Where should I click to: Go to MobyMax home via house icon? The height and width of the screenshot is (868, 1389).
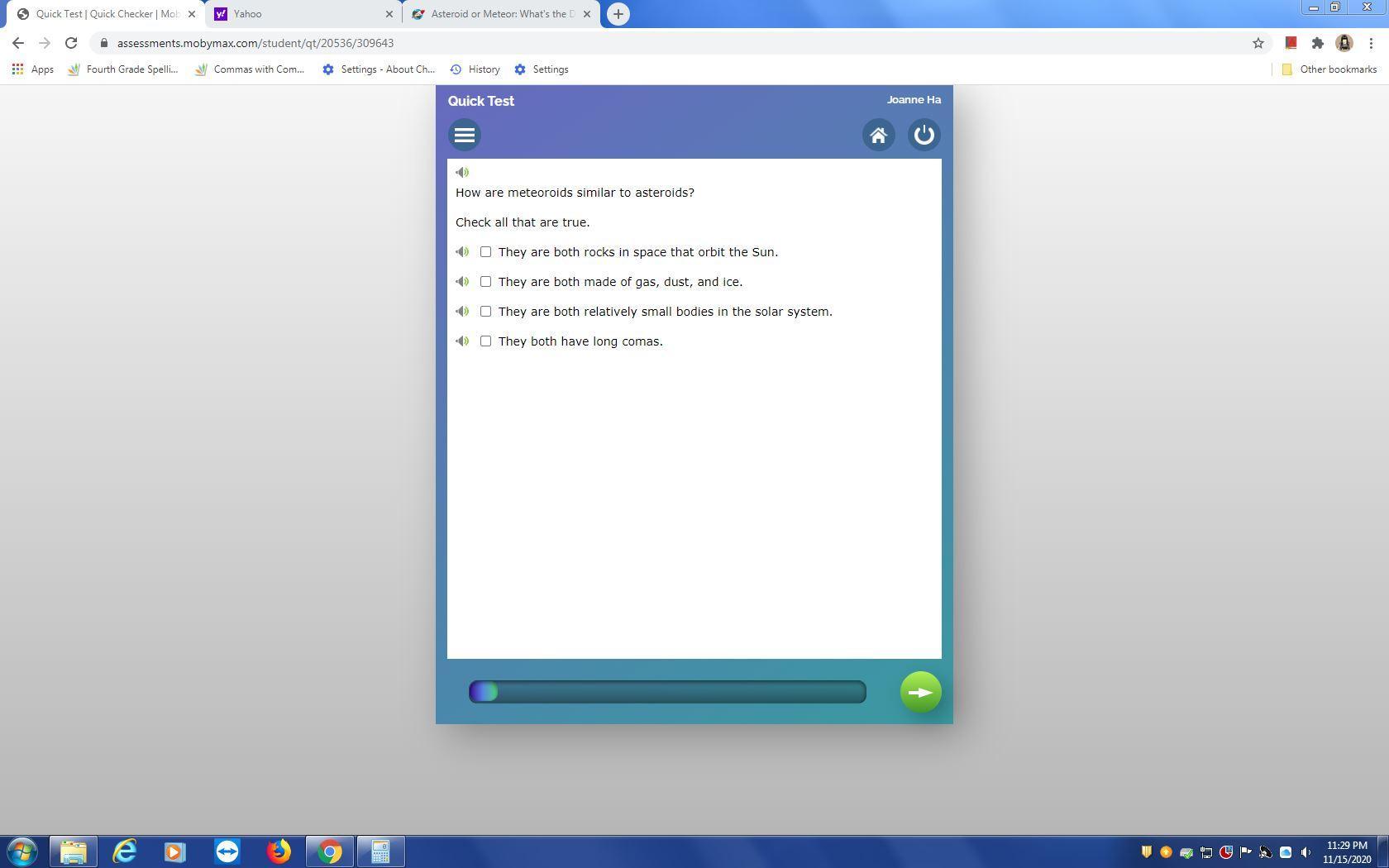(x=878, y=135)
